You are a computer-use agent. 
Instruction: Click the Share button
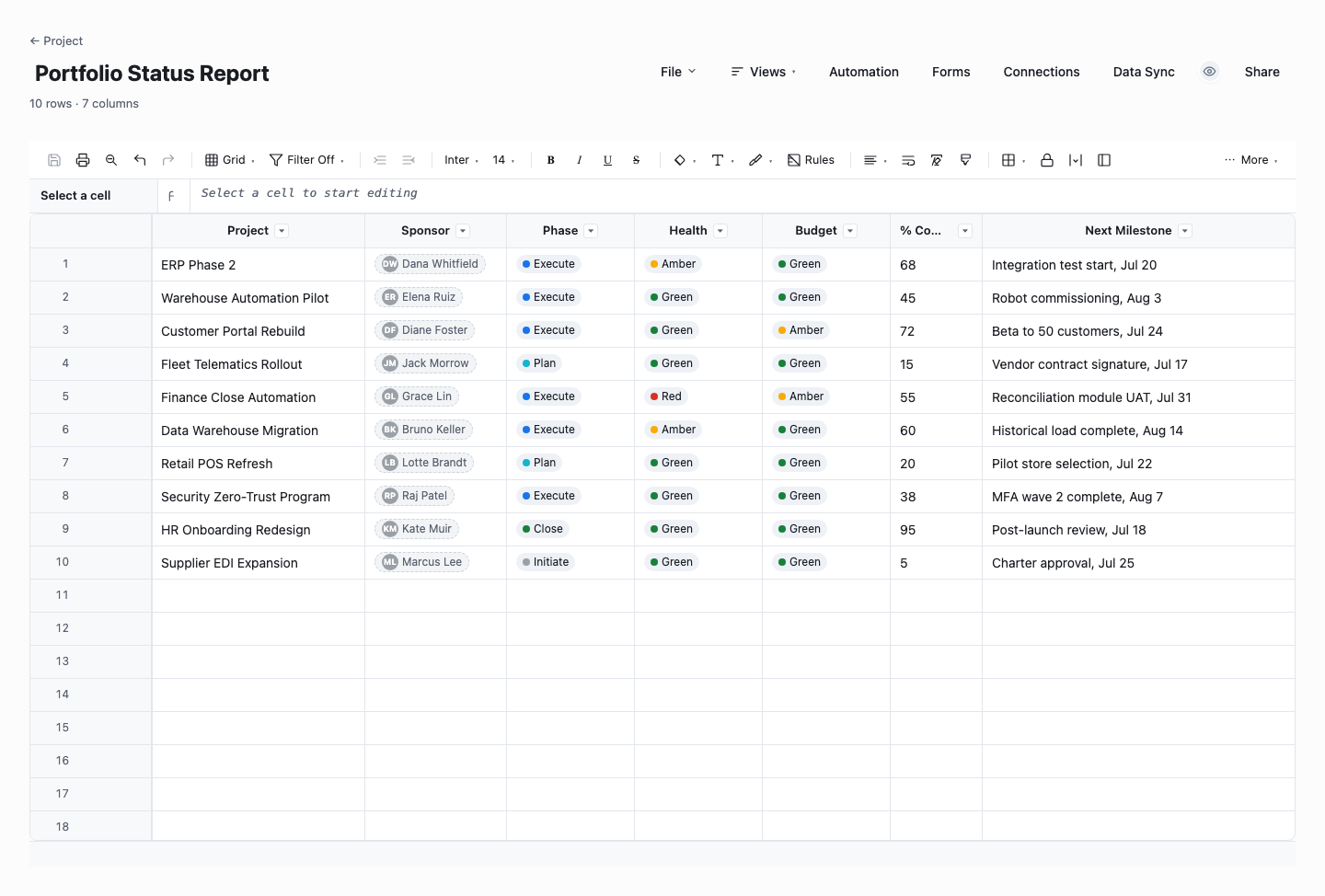(1262, 72)
